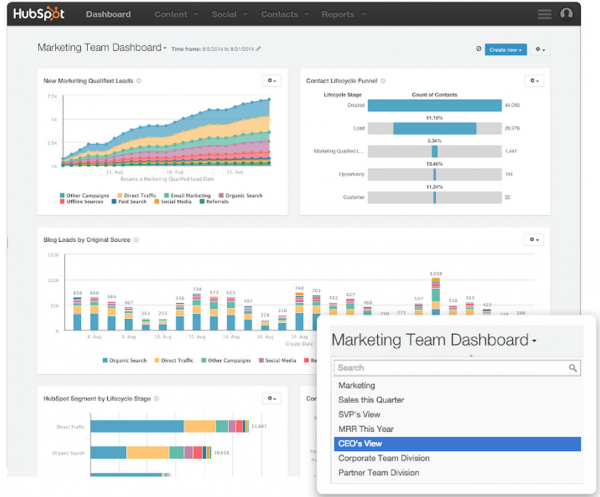The image size is (600, 497).
Task: Go to the Dashboard tab
Action: pos(108,14)
